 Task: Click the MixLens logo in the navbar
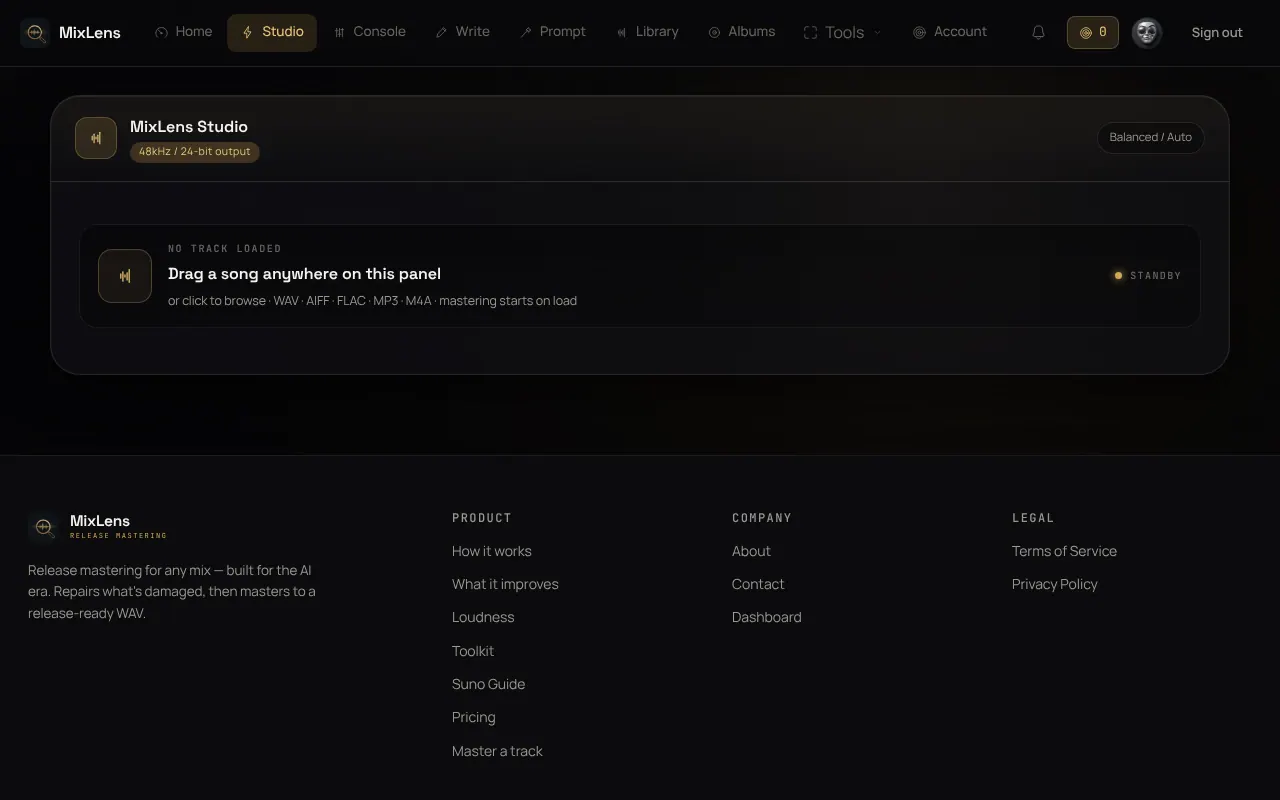(71, 33)
